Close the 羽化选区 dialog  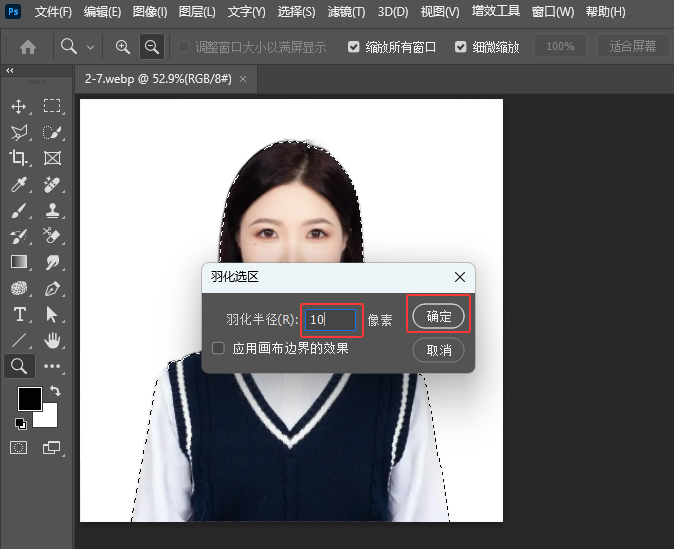[x=460, y=277]
